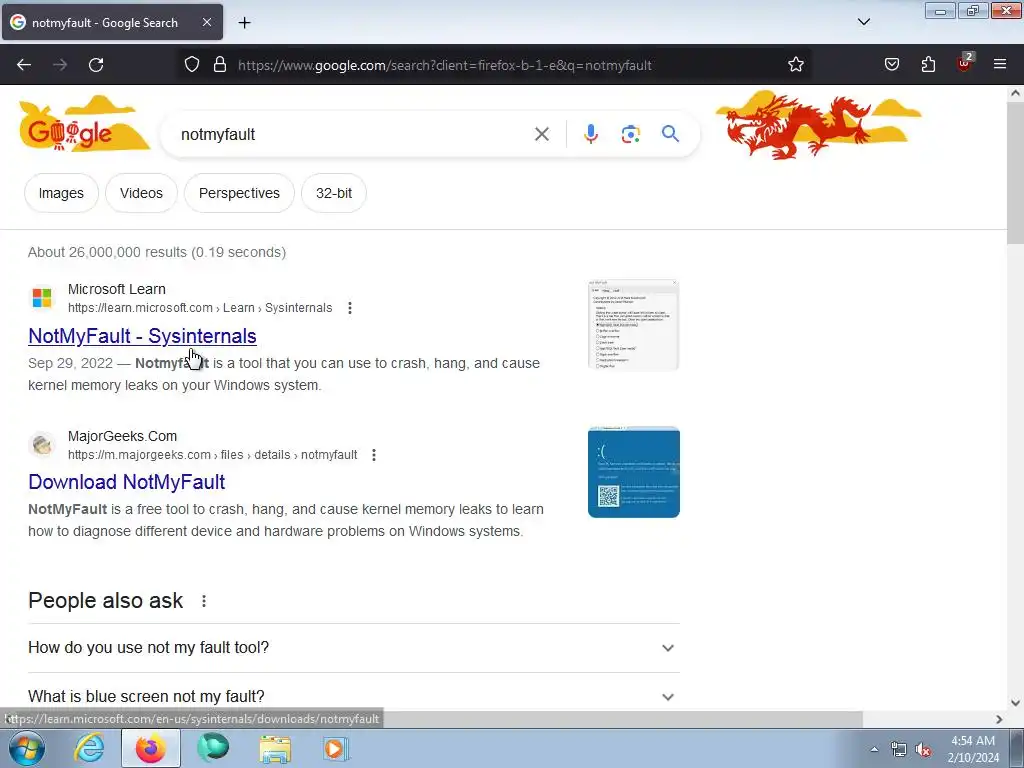The height and width of the screenshot is (768, 1024).
Task: Click the horizontal scrollbar right arrow
Action: [x=999, y=719]
